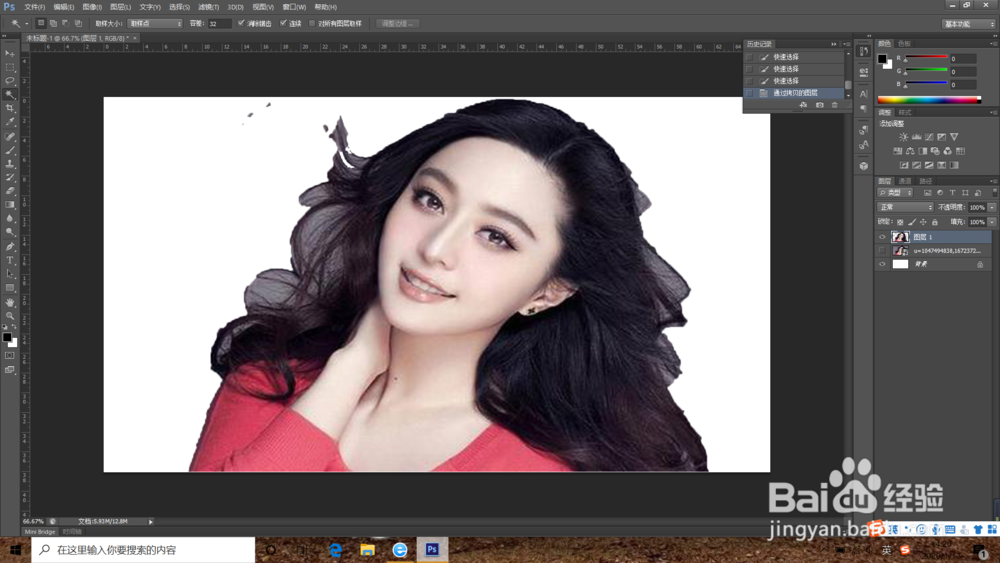Open the 滤镜(T) menu

[209, 7]
